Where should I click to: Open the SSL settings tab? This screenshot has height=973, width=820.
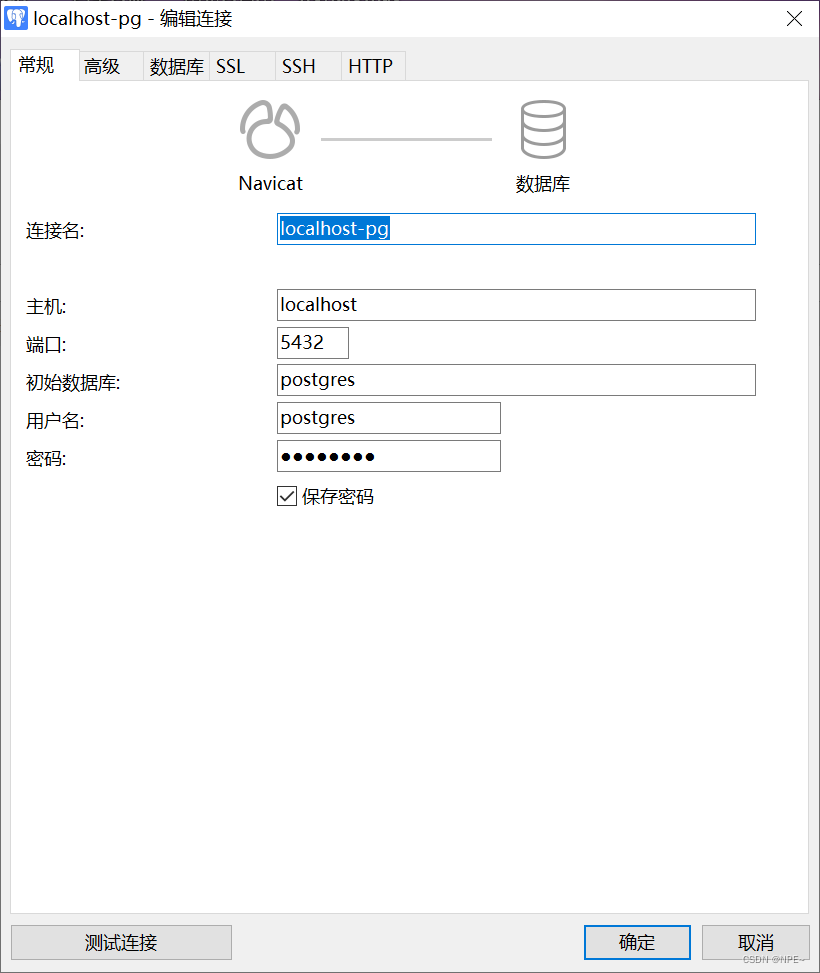(230, 66)
